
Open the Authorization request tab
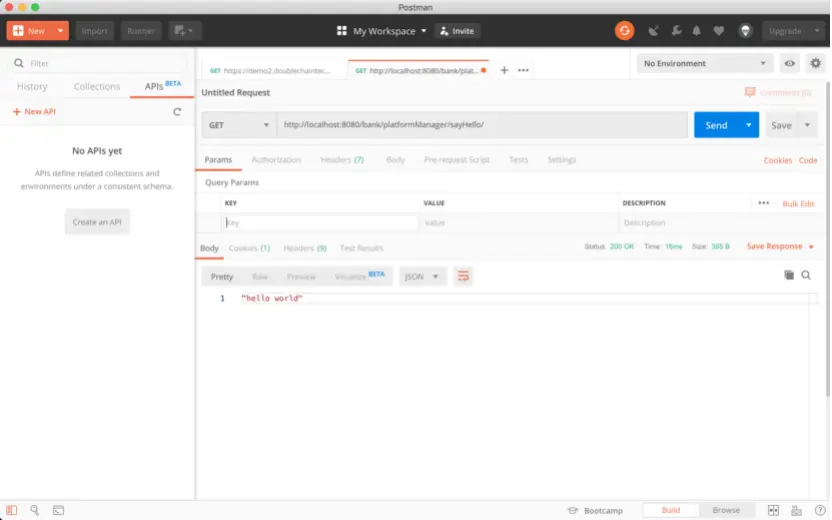[276, 160]
